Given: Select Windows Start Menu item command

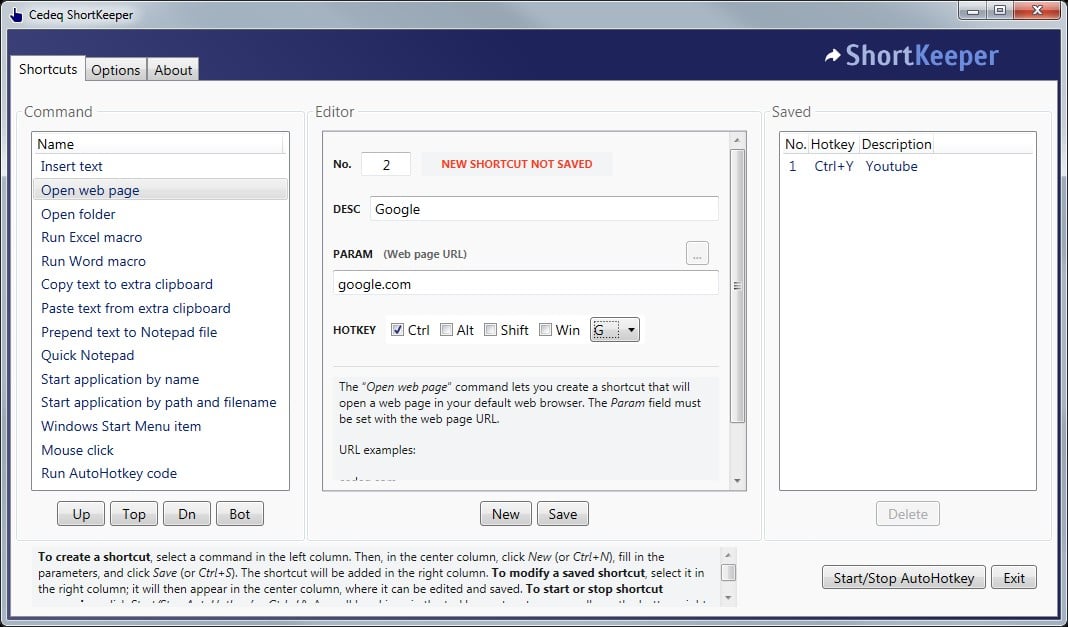Looking at the screenshot, I should [160, 425].
